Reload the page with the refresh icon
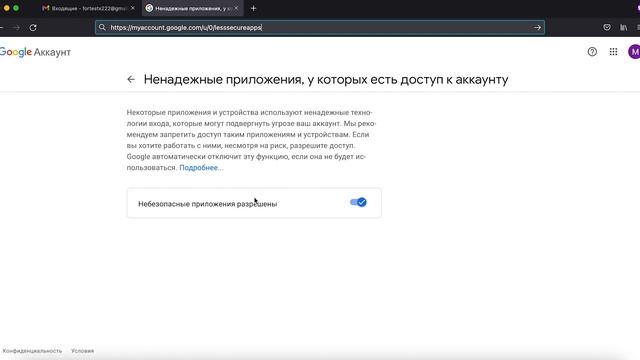 coord(33,28)
